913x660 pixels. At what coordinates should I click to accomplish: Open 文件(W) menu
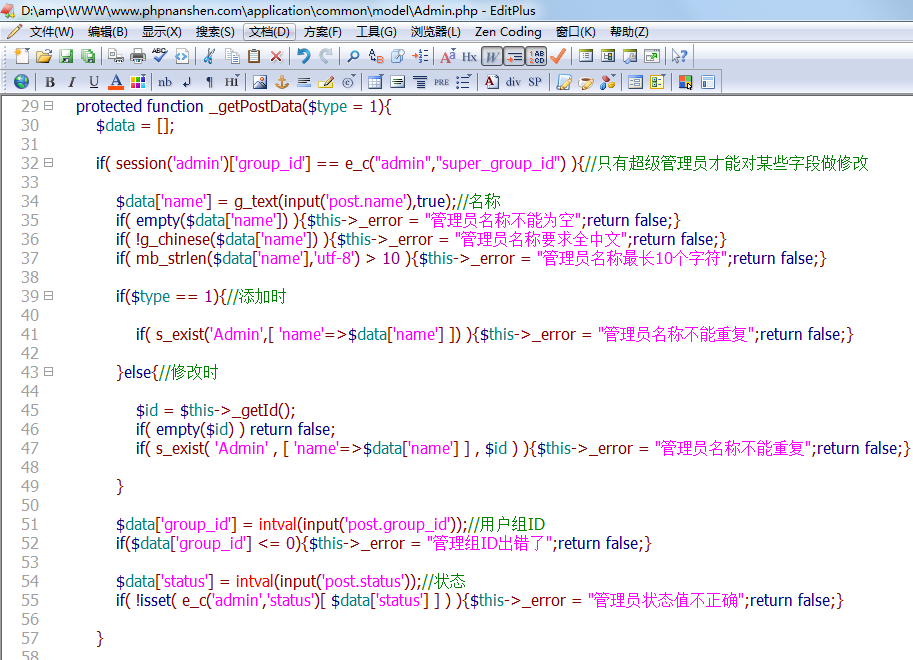tap(51, 32)
